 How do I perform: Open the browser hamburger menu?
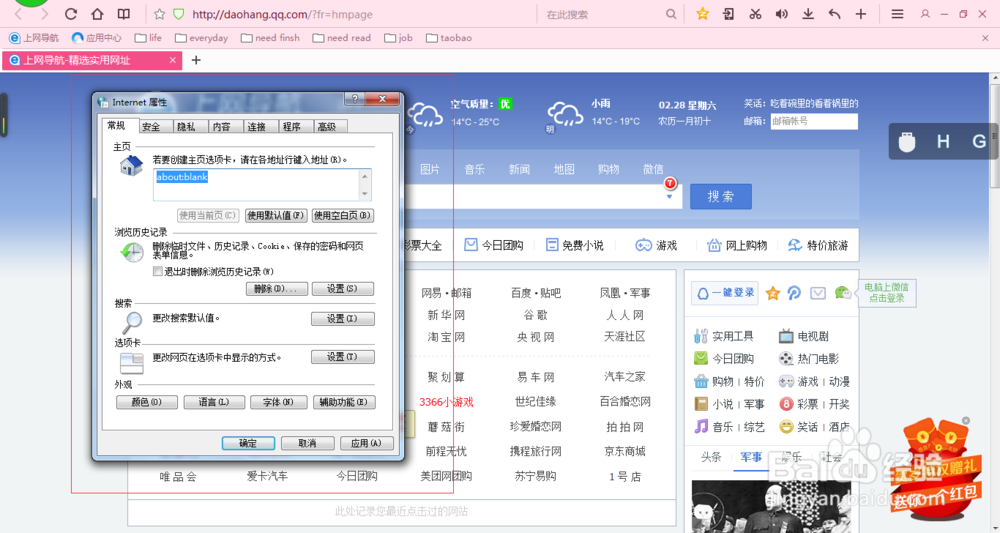[x=897, y=13]
